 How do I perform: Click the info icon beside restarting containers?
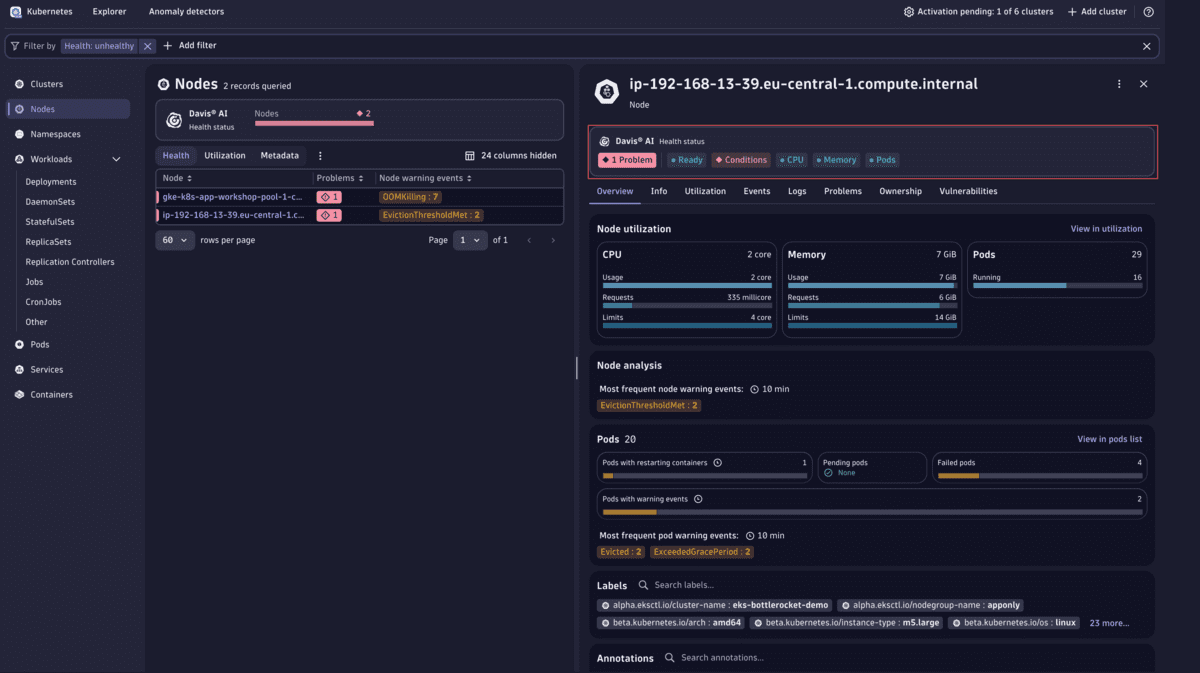717,463
